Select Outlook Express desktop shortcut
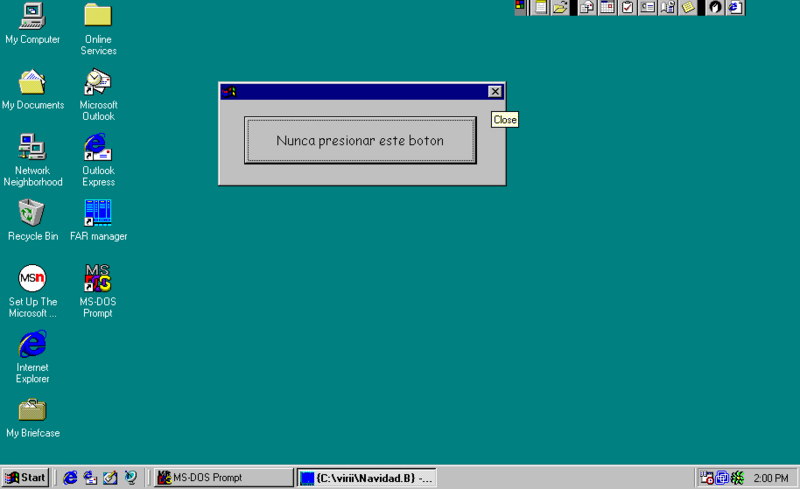800x489 pixels. [98, 160]
